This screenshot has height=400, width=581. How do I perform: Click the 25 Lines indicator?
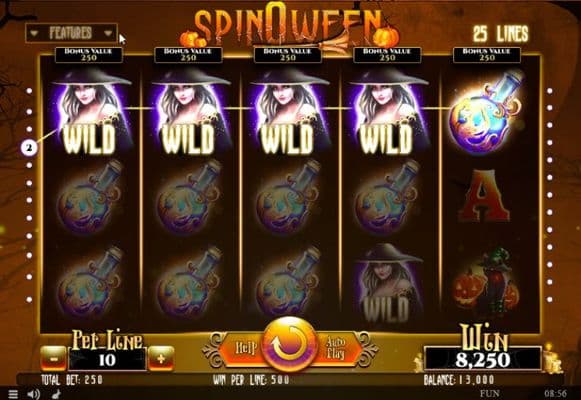tap(501, 34)
